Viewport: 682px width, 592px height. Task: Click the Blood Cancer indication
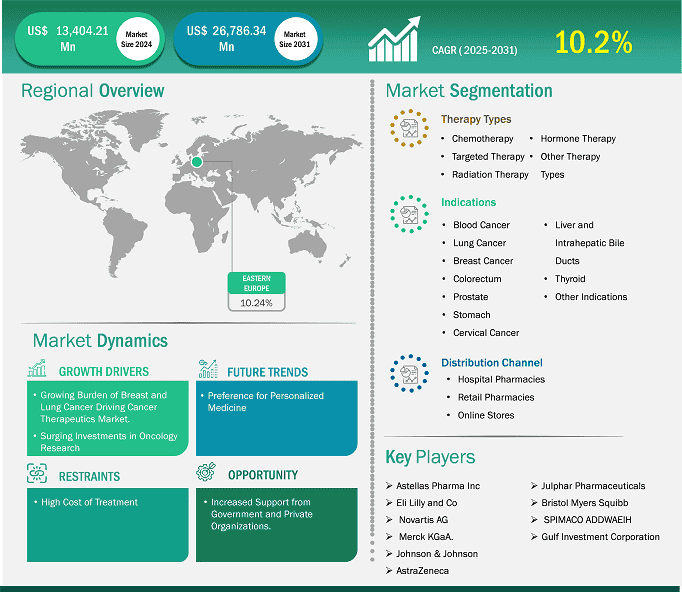click(x=481, y=225)
